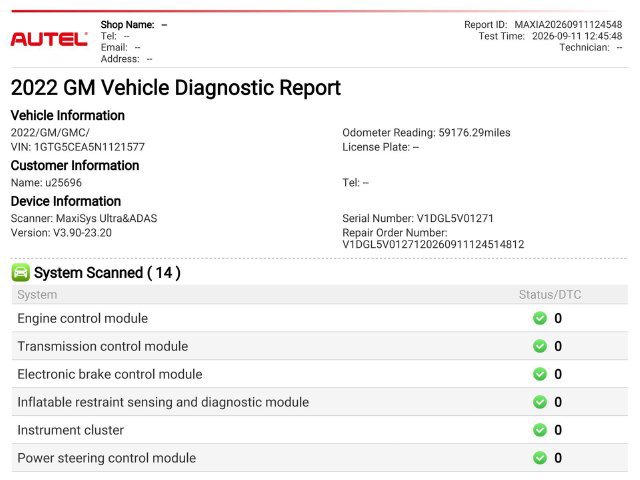The image size is (640, 480).
Task: Click the Vehicle Information heading
Action: pyautogui.click(x=68, y=116)
